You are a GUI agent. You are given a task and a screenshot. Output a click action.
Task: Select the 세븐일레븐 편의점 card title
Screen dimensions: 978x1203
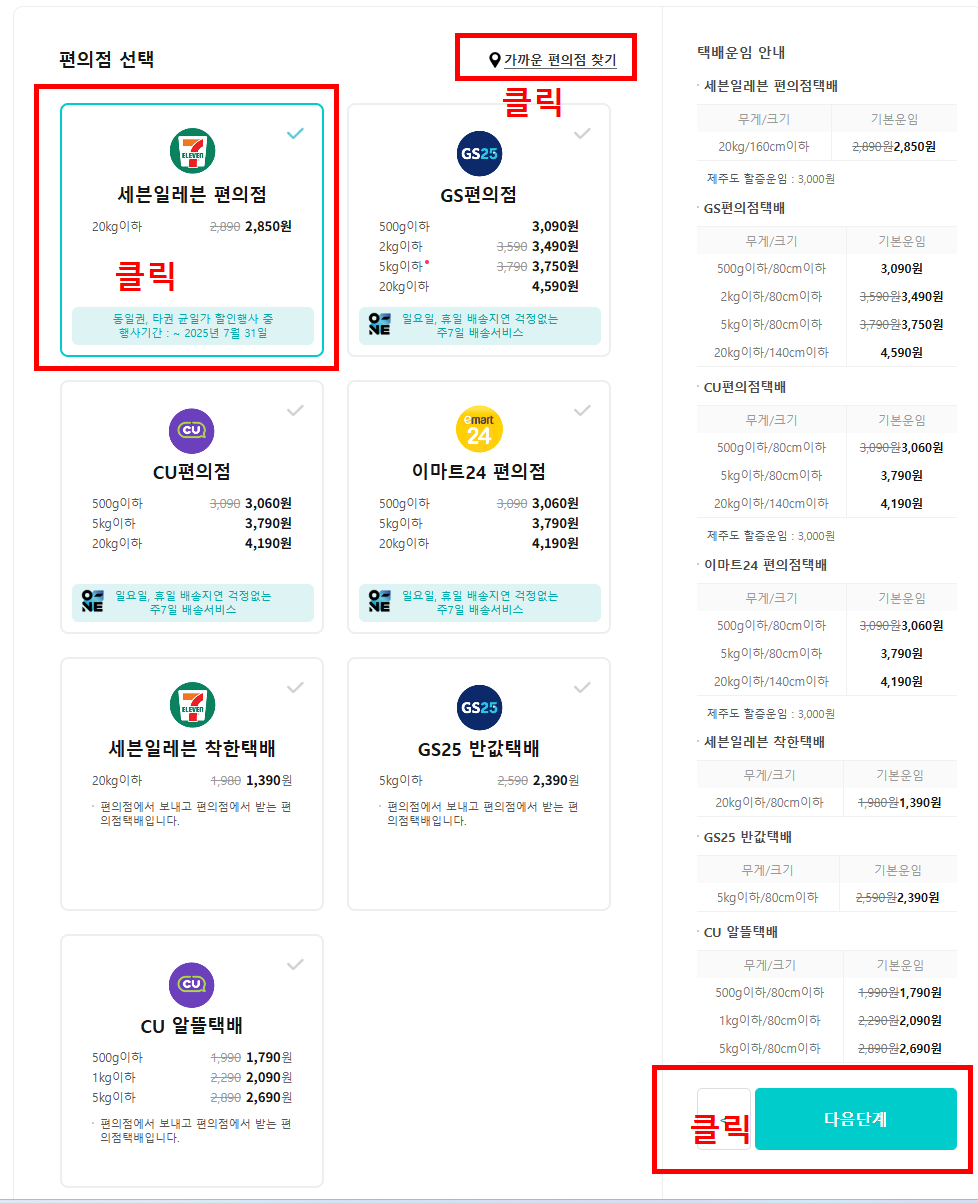pyautogui.click(x=192, y=194)
